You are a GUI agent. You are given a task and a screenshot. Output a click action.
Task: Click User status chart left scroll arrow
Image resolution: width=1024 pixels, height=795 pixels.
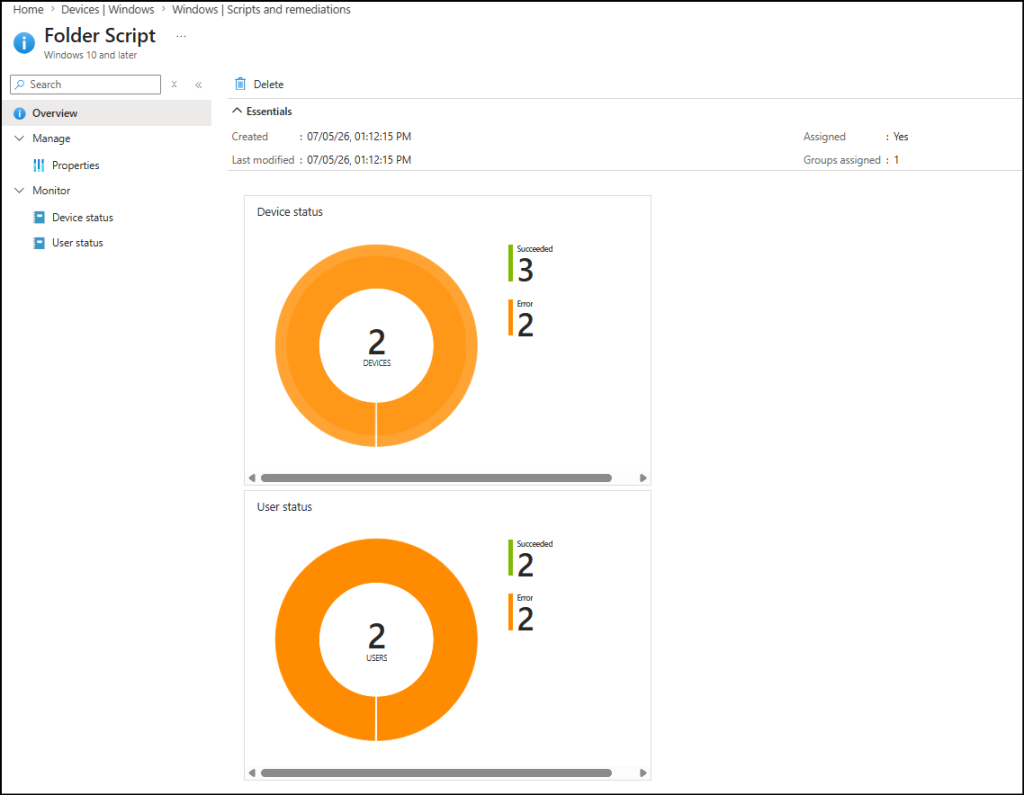252,773
